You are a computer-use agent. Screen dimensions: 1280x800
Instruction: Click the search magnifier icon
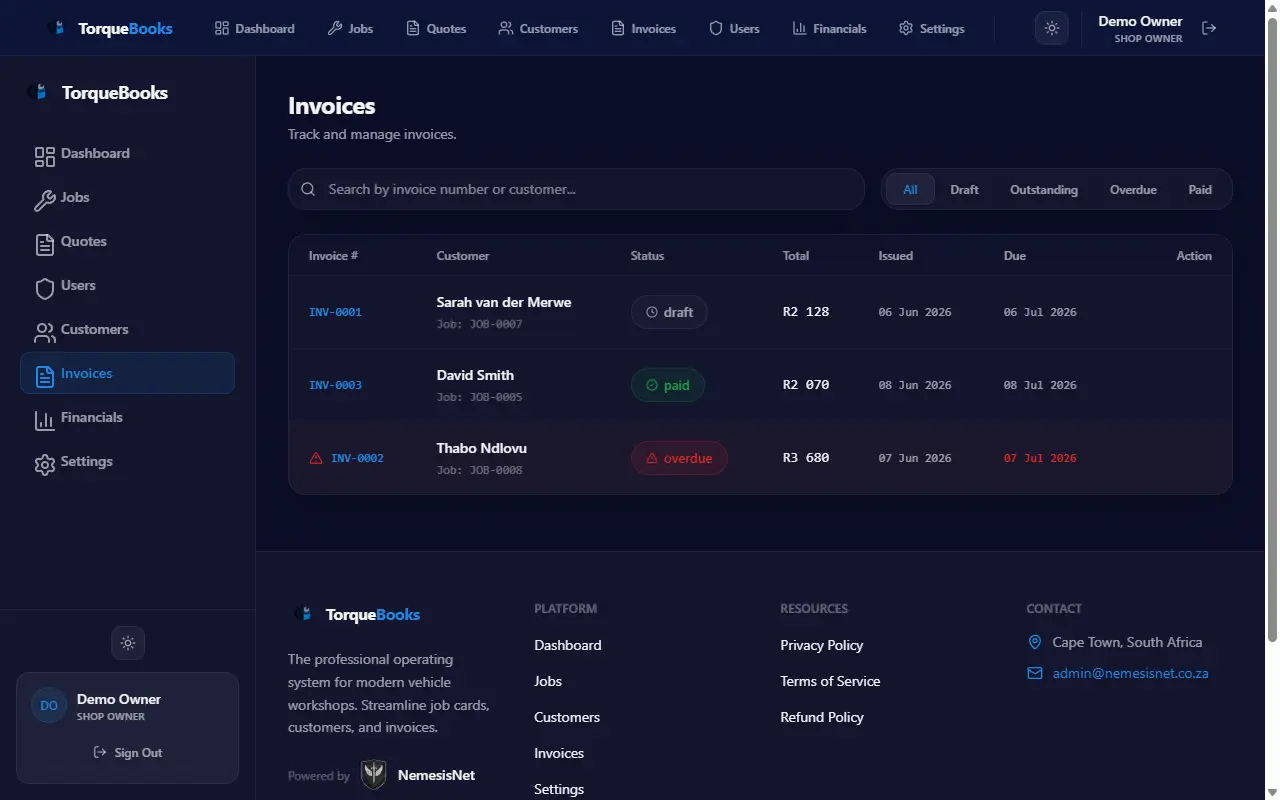308,189
